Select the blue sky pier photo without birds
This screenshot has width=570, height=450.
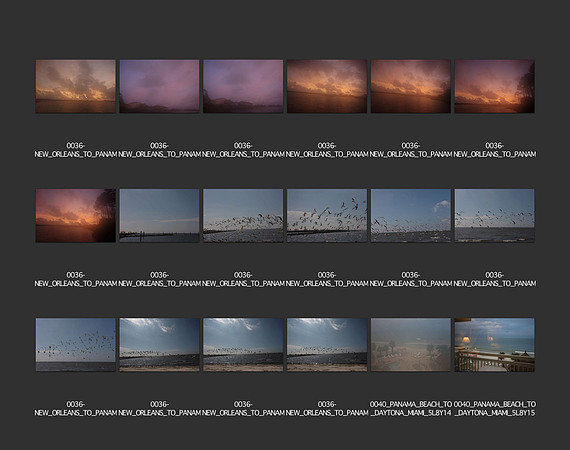click(160, 216)
